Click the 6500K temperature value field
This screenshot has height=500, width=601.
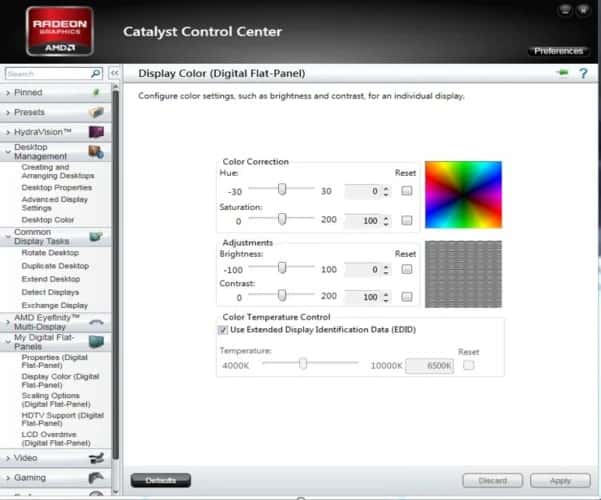(430, 365)
